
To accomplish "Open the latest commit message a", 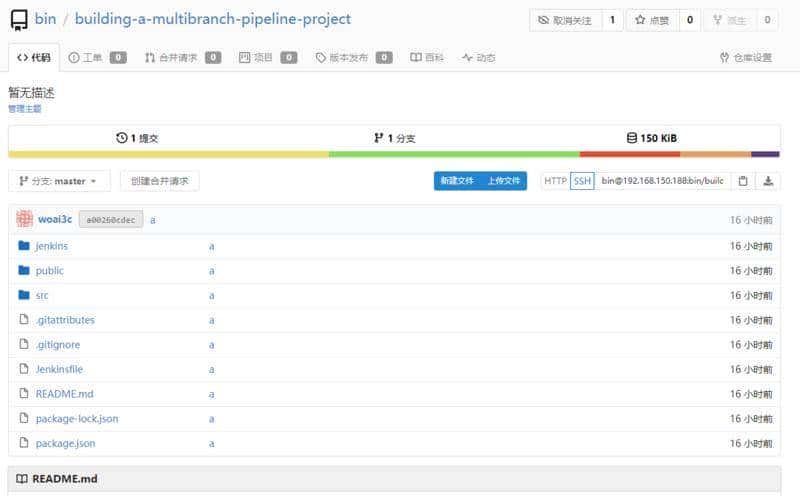I will click(153, 220).
